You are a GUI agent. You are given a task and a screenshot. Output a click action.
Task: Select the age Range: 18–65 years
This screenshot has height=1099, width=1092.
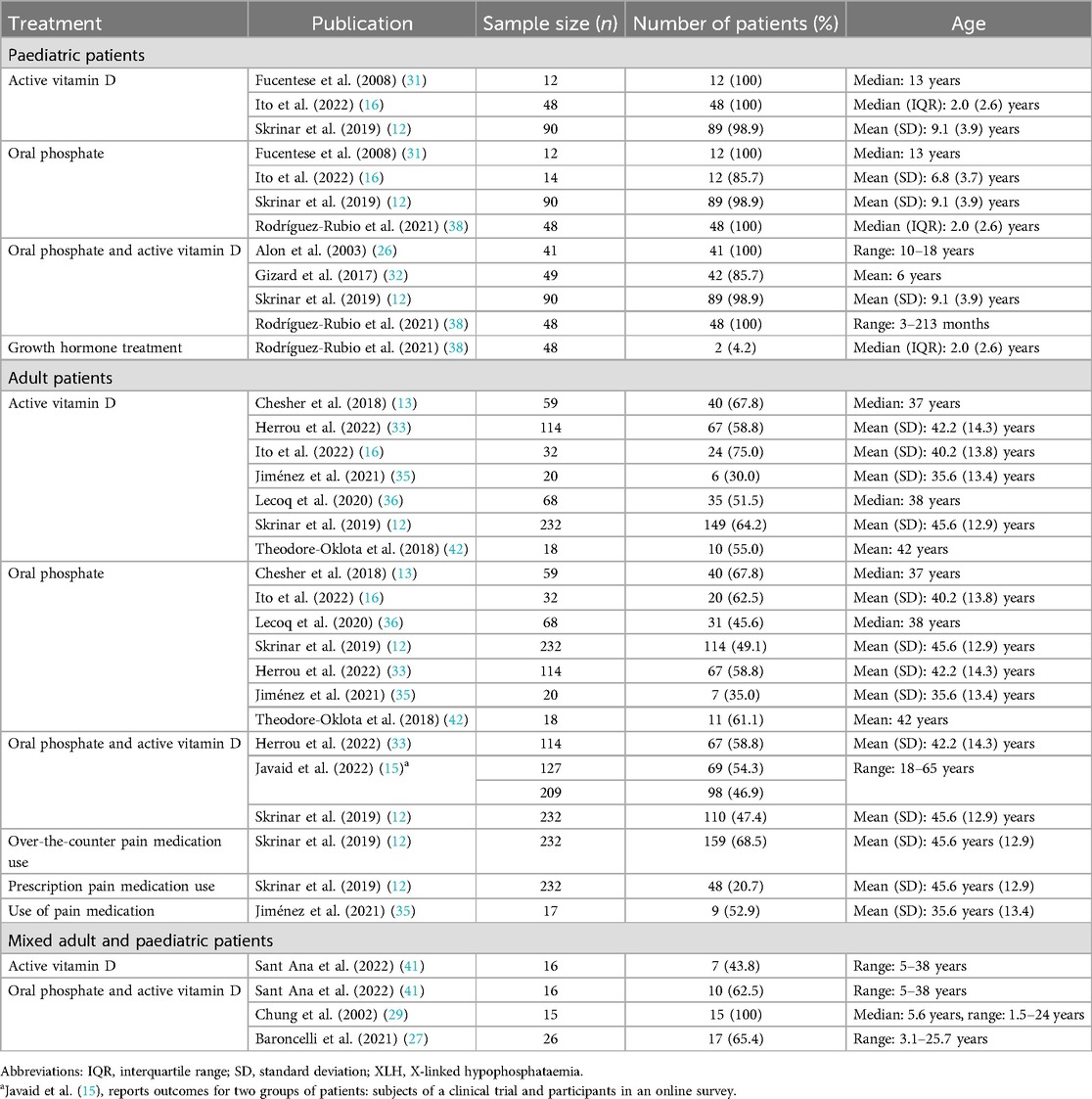click(913, 769)
